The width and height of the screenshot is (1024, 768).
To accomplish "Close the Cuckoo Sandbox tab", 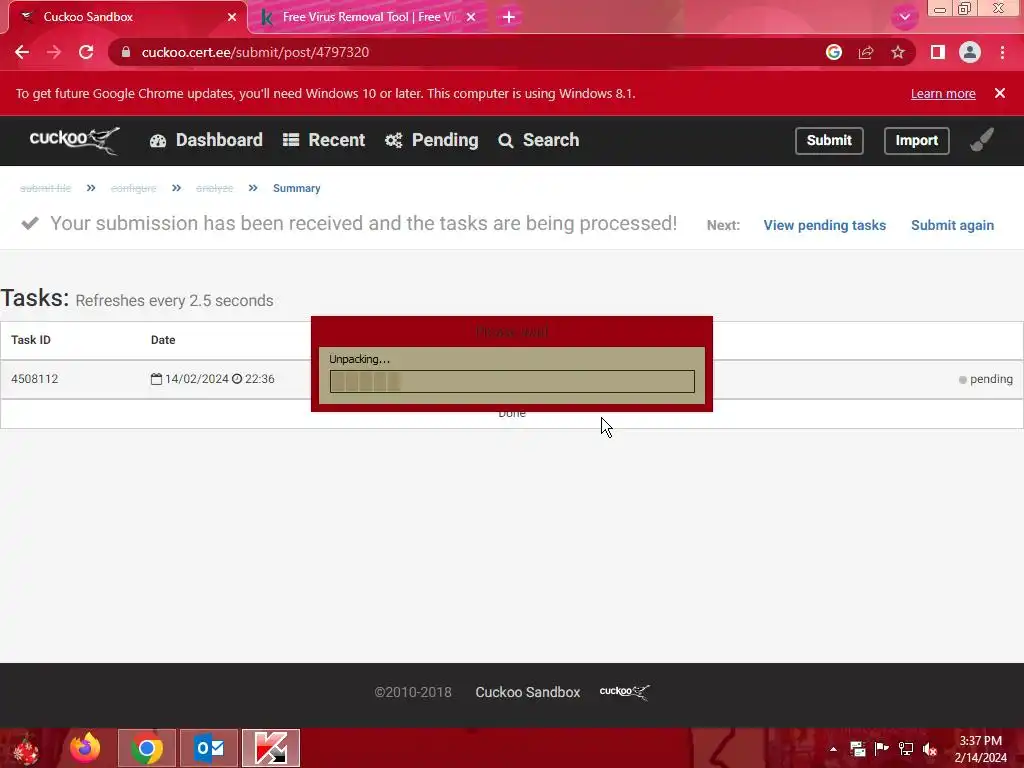I will click(x=232, y=17).
